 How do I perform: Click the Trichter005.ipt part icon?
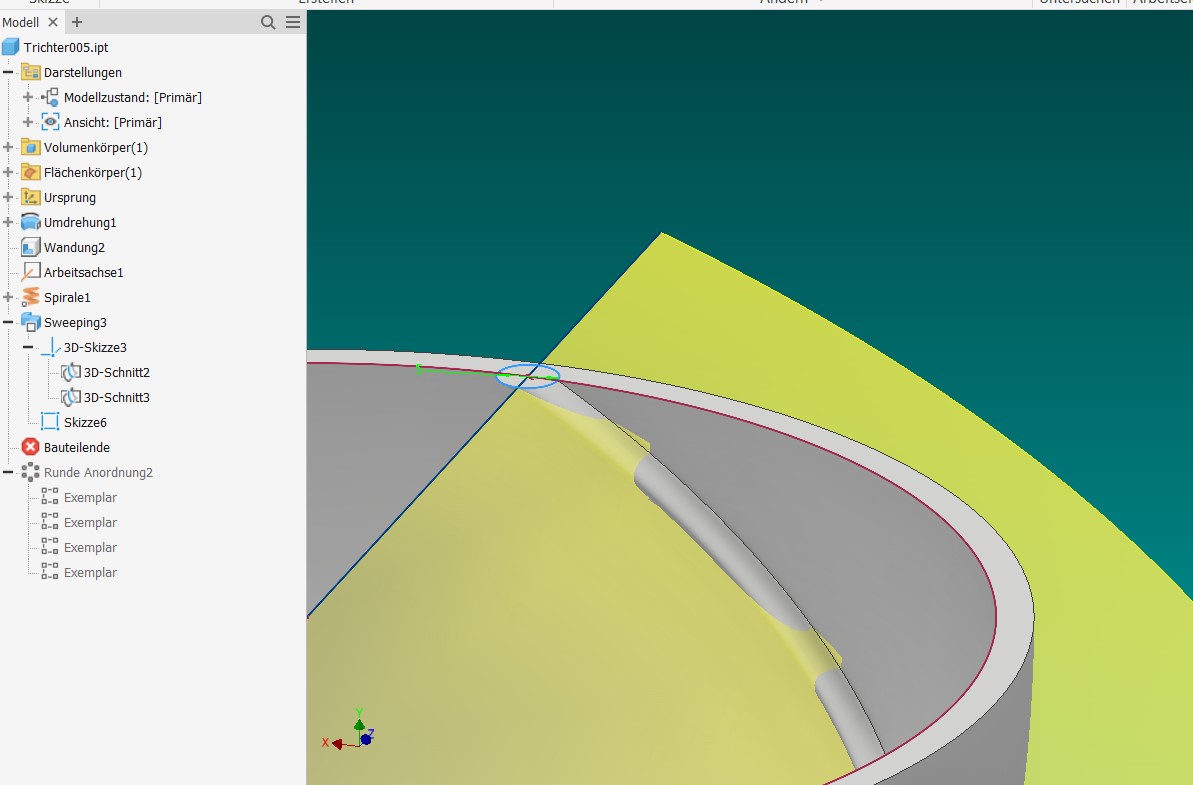pos(11,47)
